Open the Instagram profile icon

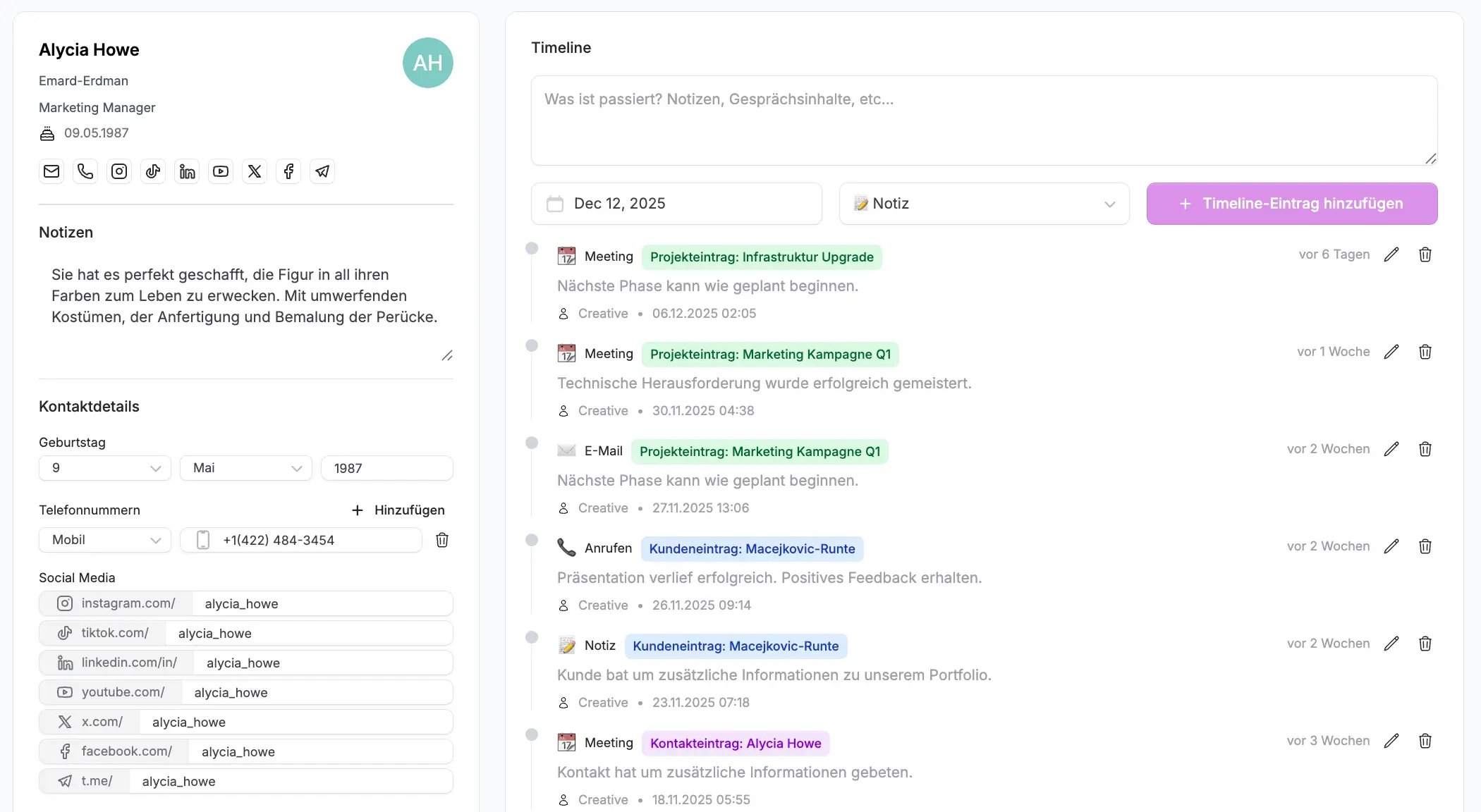119,171
